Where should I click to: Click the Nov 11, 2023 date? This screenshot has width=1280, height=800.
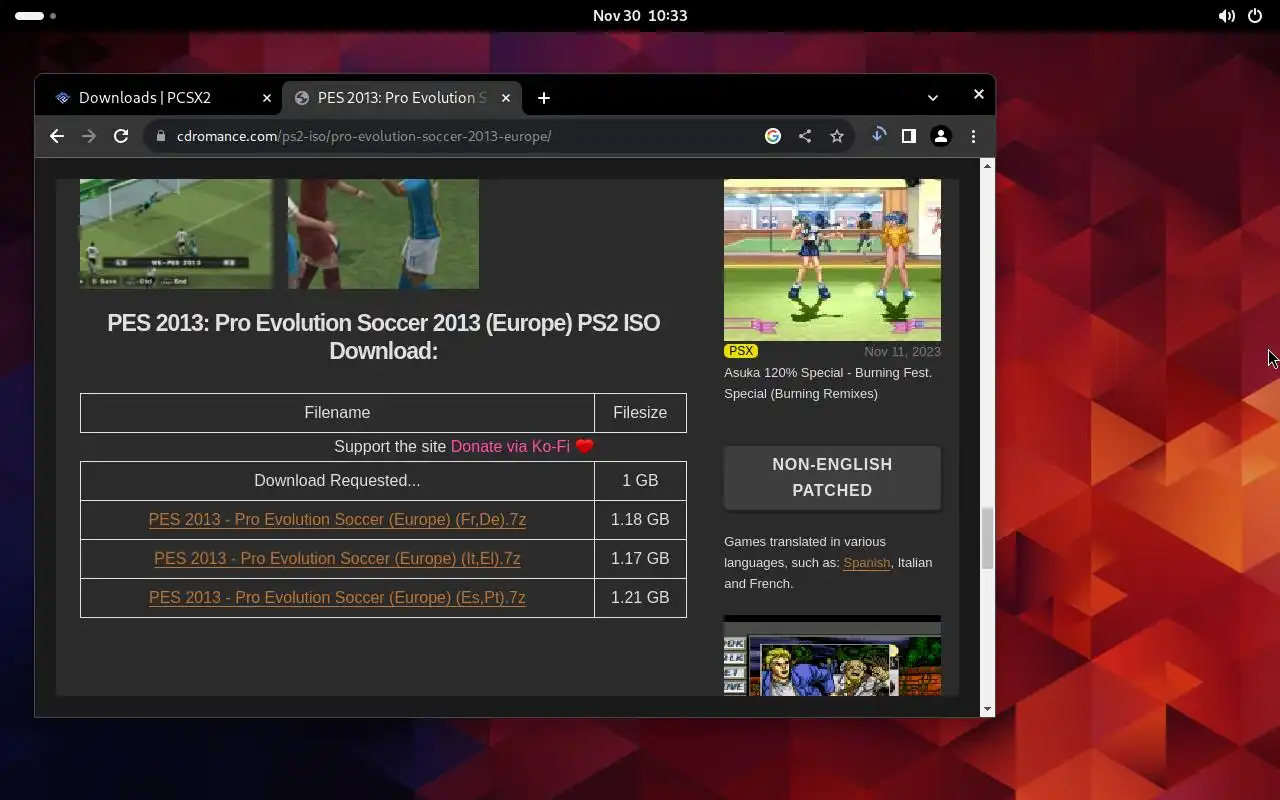click(902, 351)
